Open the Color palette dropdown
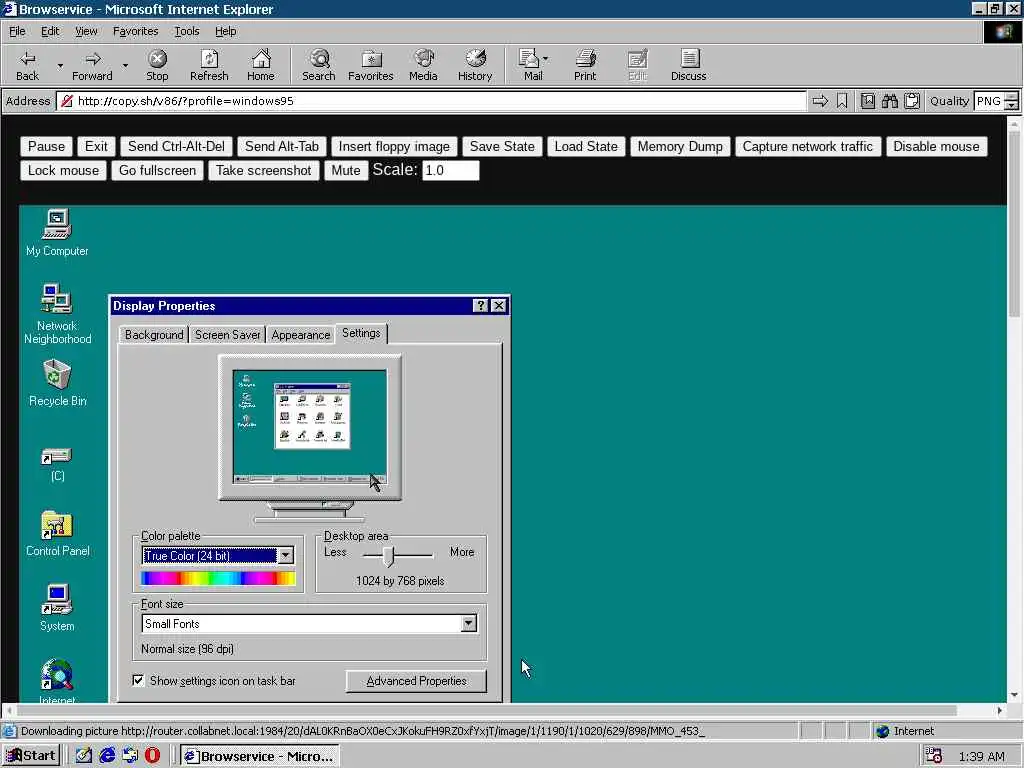This screenshot has height=768, width=1024. click(285, 556)
